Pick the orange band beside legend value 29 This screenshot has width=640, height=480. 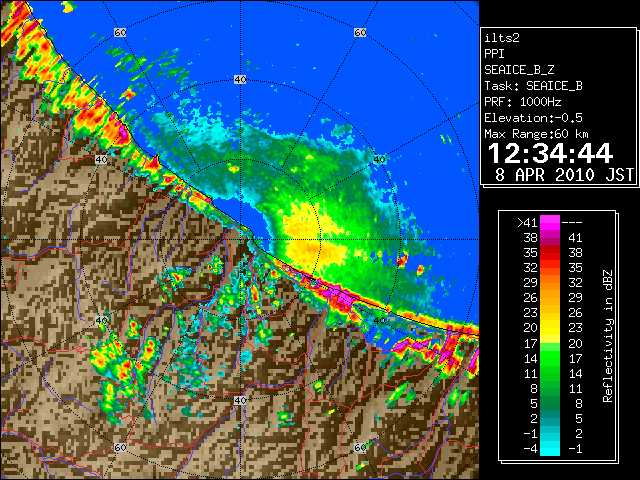tap(550, 283)
